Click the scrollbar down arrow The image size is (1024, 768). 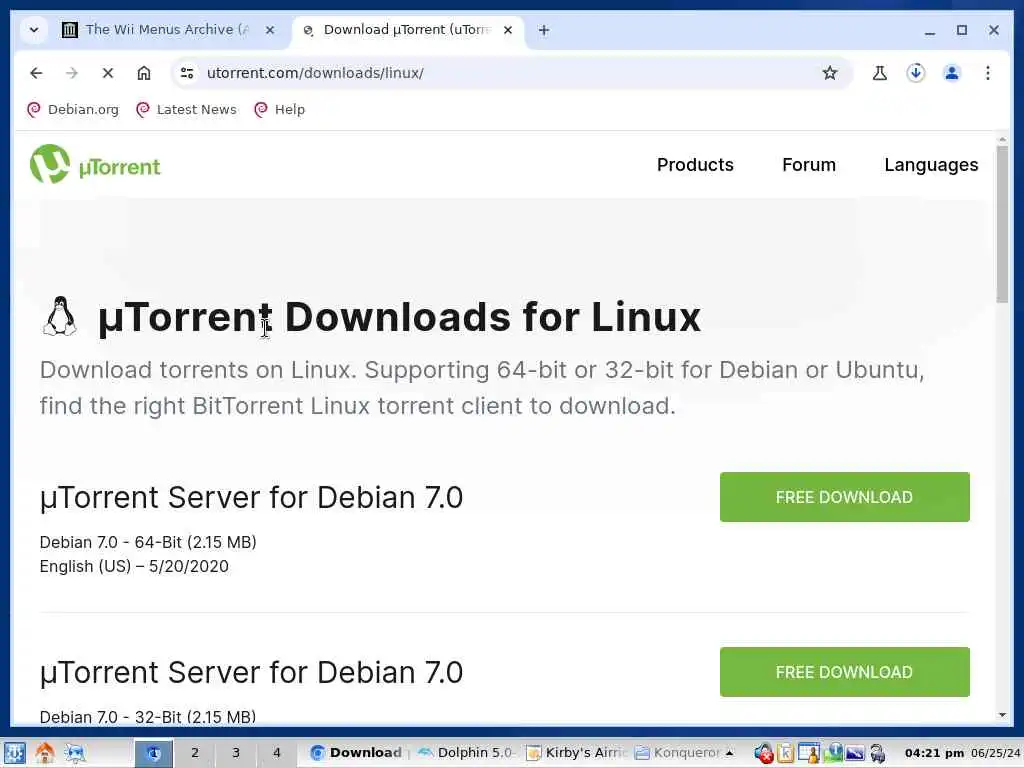point(1002,715)
